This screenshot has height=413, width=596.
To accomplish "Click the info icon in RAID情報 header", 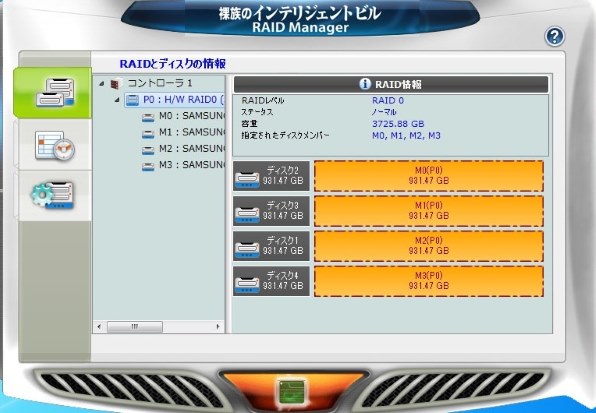I will pos(365,84).
